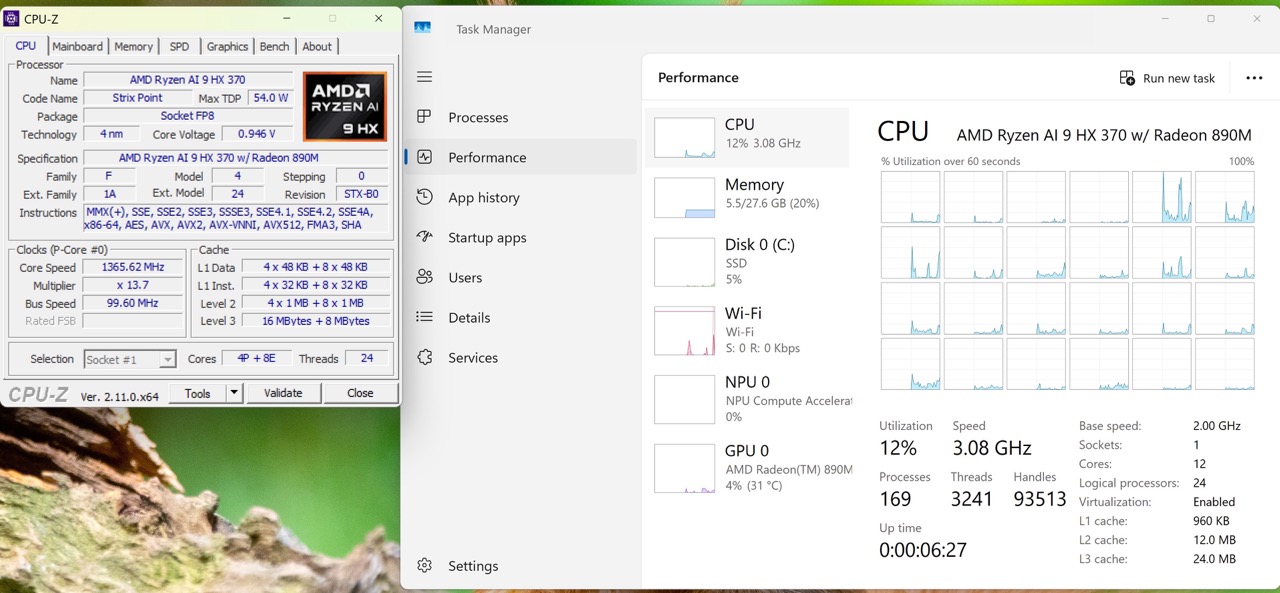This screenshot has width=1280, height=593.
Task: Toggle the hamburger navigation menu
Action: pos(425,77)
